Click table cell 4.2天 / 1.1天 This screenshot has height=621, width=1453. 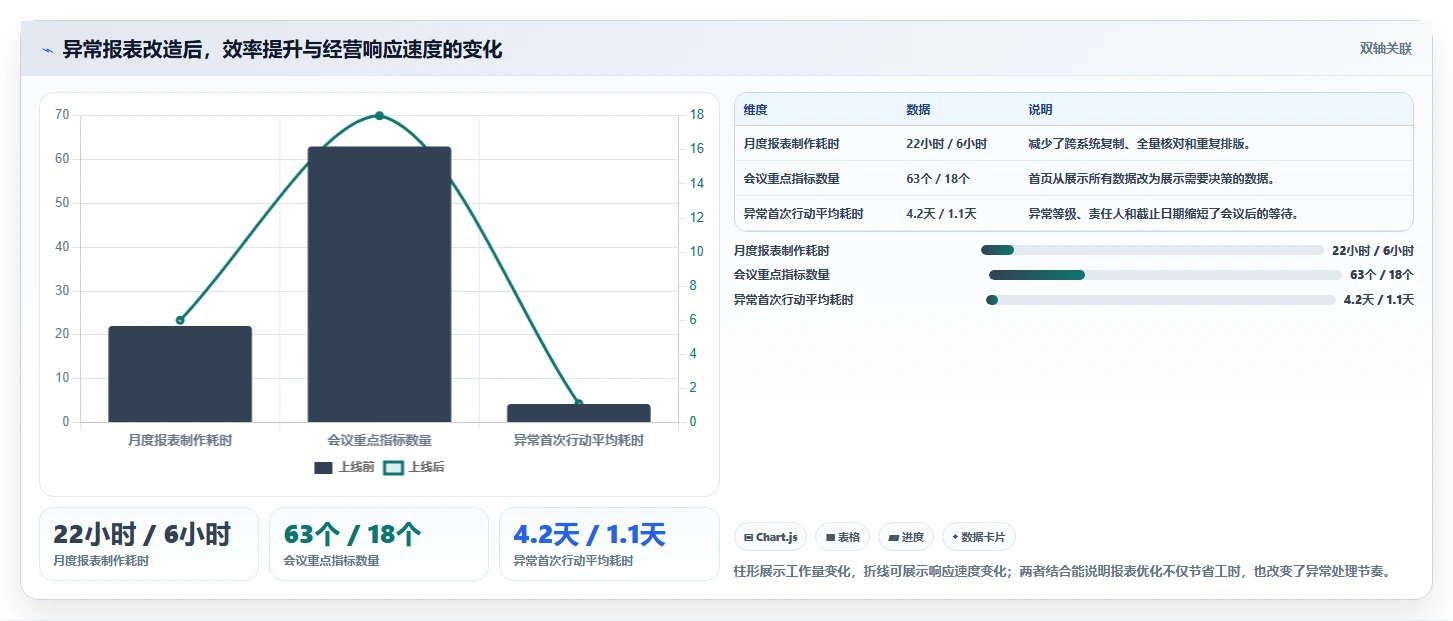[x=941, y=214]
